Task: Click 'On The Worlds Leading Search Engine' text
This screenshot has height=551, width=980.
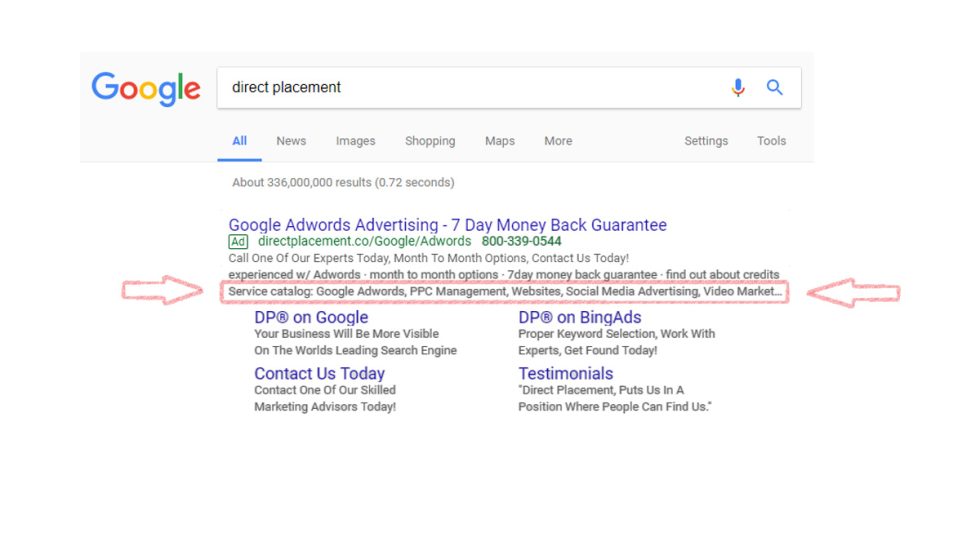Action: (356, 350)
